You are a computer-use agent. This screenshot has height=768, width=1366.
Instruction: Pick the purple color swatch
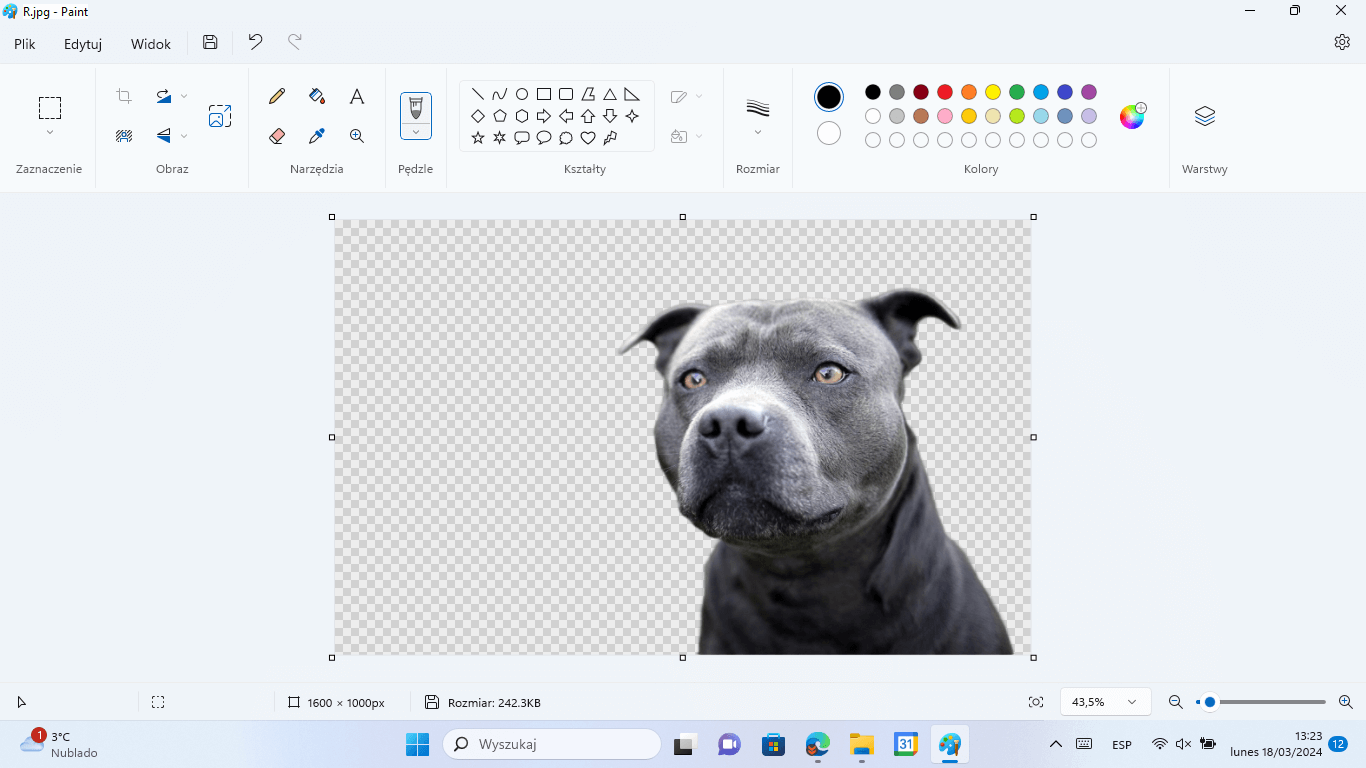pyautogui.click(x=1089, y=92)
